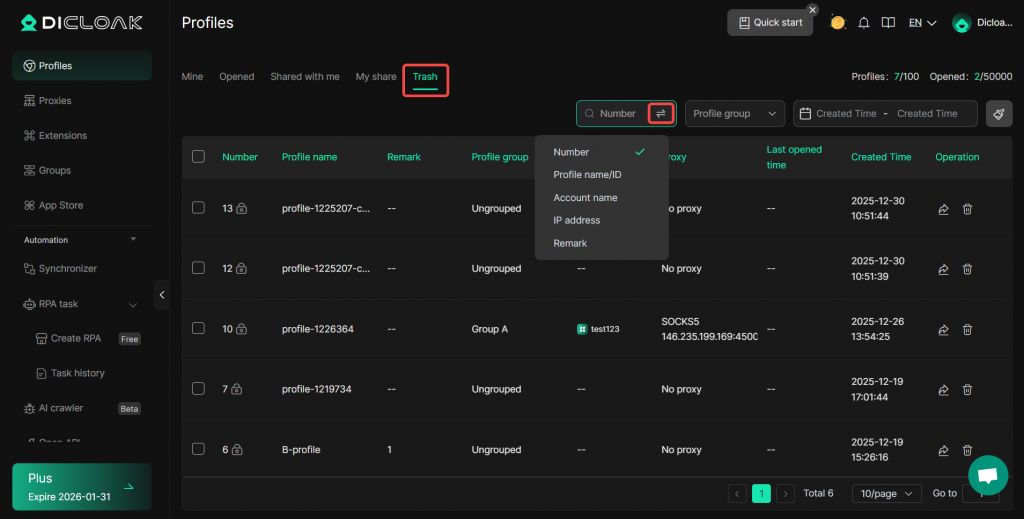Restore B-profile using restore icon
The width and height of the screenshot is (1024, 519).
943,450
